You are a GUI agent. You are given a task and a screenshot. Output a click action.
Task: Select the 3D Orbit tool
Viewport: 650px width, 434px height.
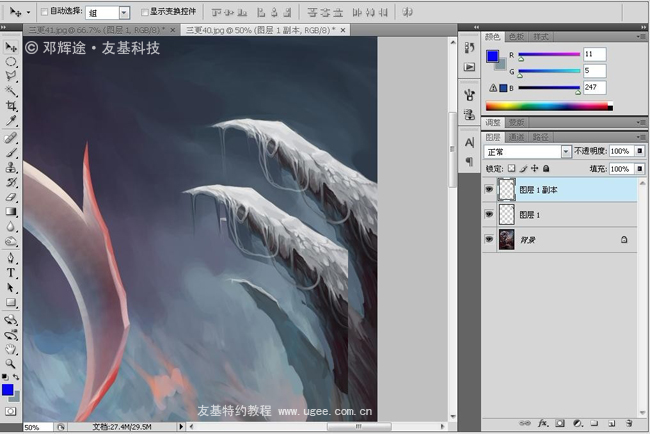(x=11, y=335)
